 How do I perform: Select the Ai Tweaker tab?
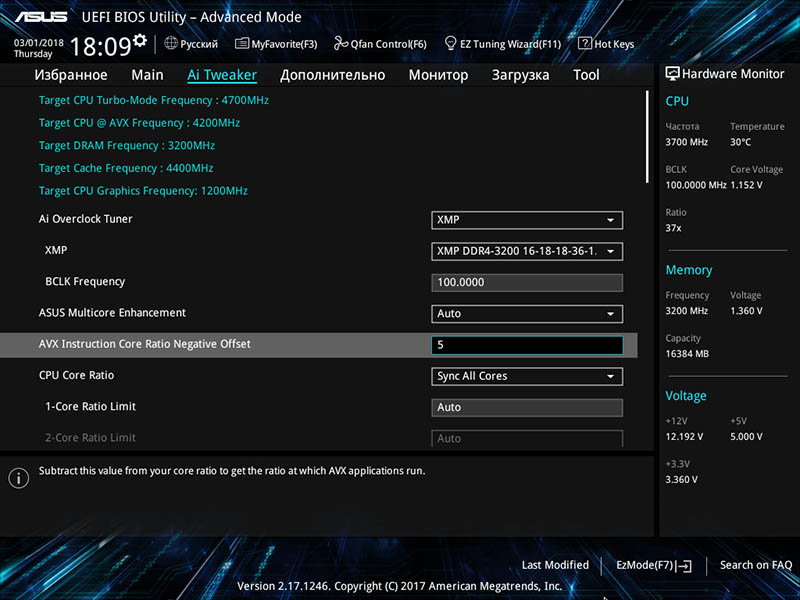222,75
